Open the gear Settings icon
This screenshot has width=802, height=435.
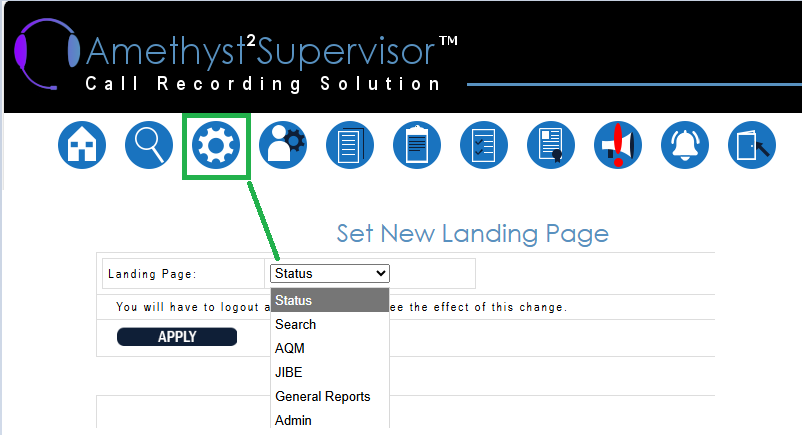point(216,146)
